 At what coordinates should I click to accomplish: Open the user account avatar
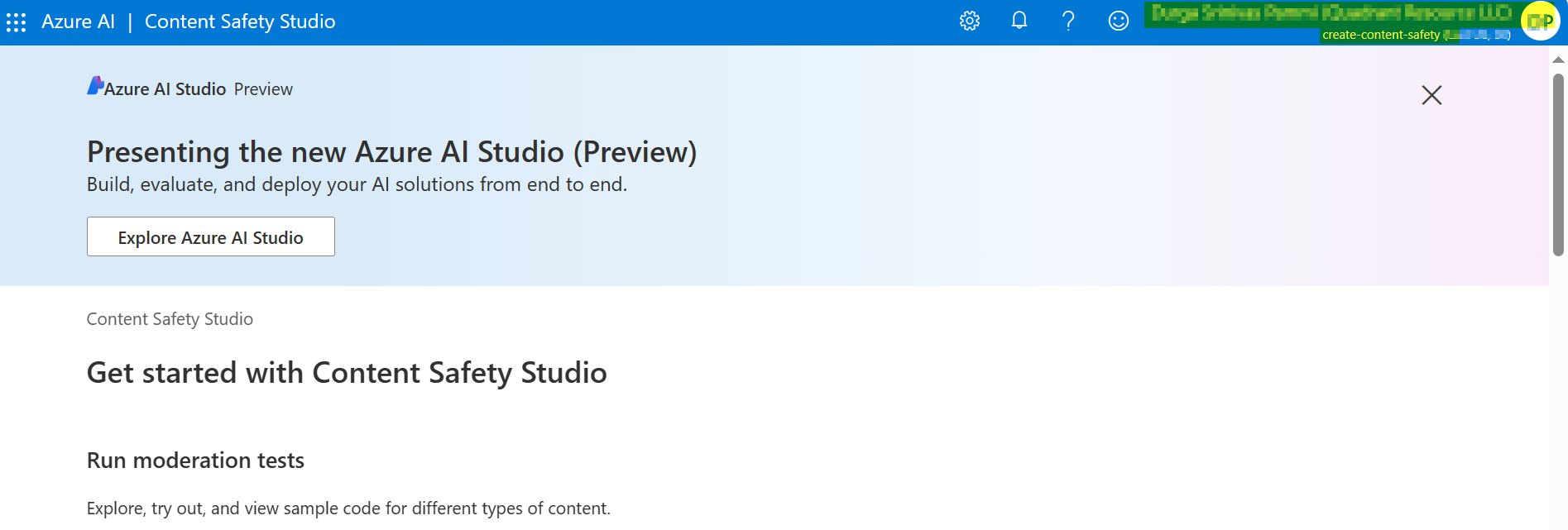[1540, 21]
